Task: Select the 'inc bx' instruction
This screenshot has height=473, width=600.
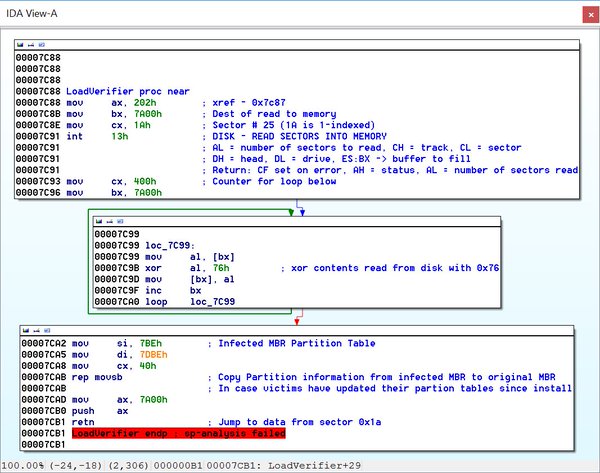Action: (173, 291)
